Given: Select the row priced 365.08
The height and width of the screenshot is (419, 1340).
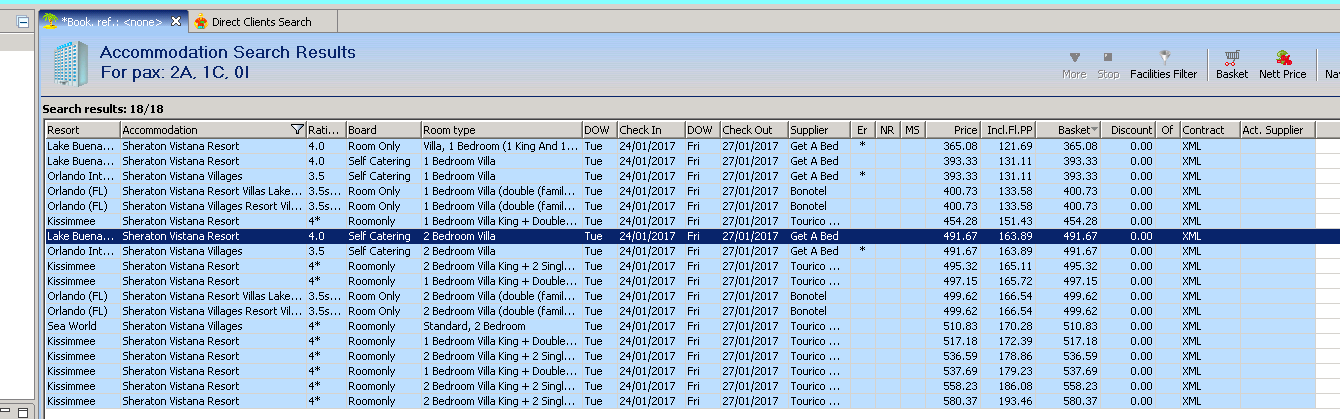Looking at the screenshot, I should click(680, 146).
